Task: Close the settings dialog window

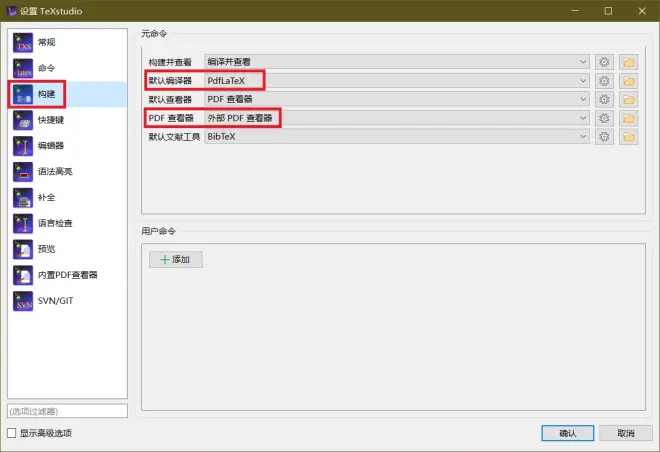Action: pyautogui.click(x=642, y=11)
